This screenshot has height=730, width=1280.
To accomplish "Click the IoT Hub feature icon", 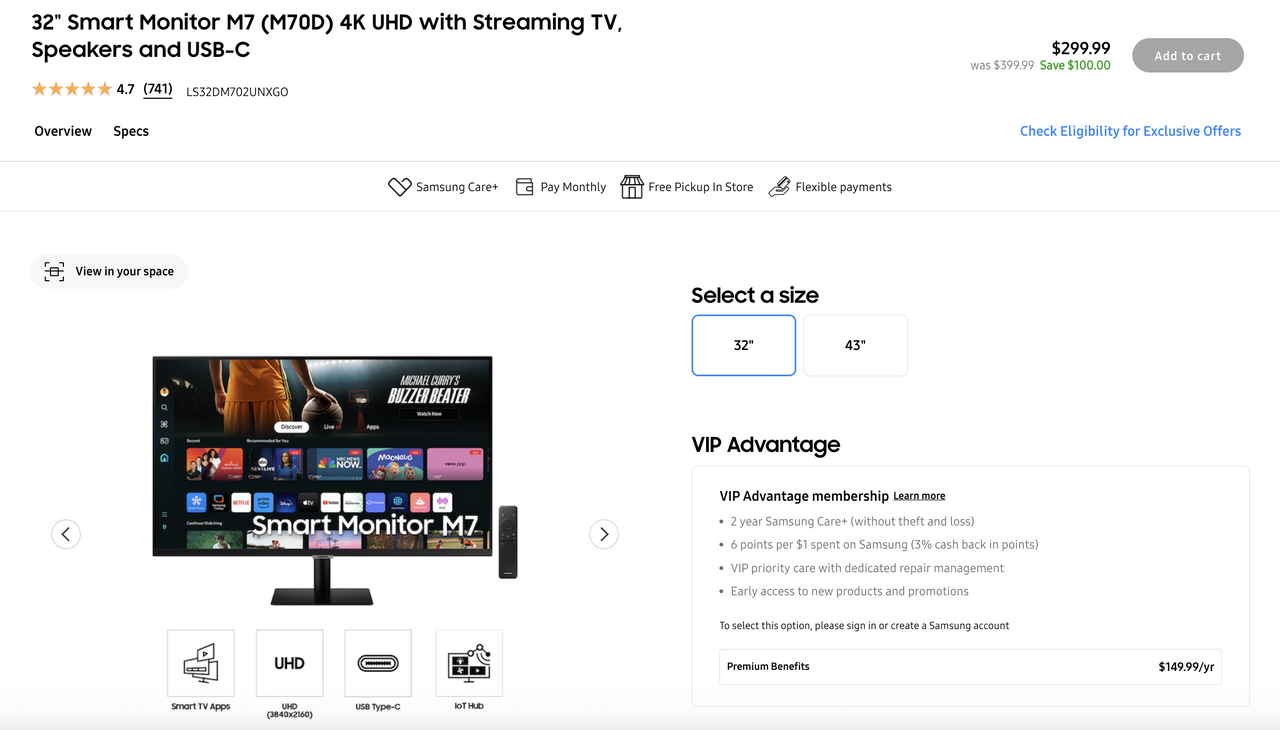I will [469, 663].
